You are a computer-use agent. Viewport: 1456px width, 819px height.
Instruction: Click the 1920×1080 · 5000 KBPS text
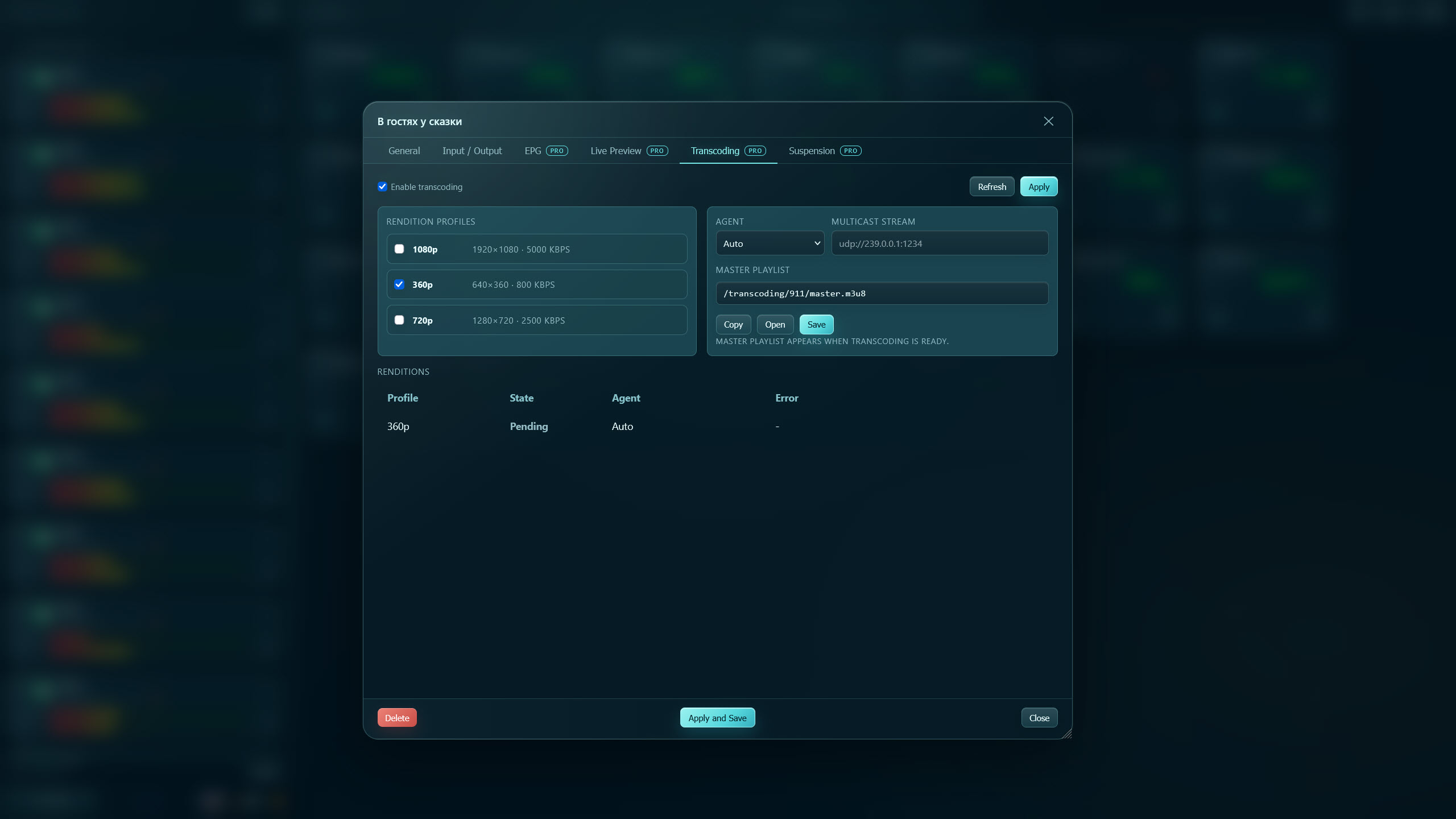[x=521, y=249]
